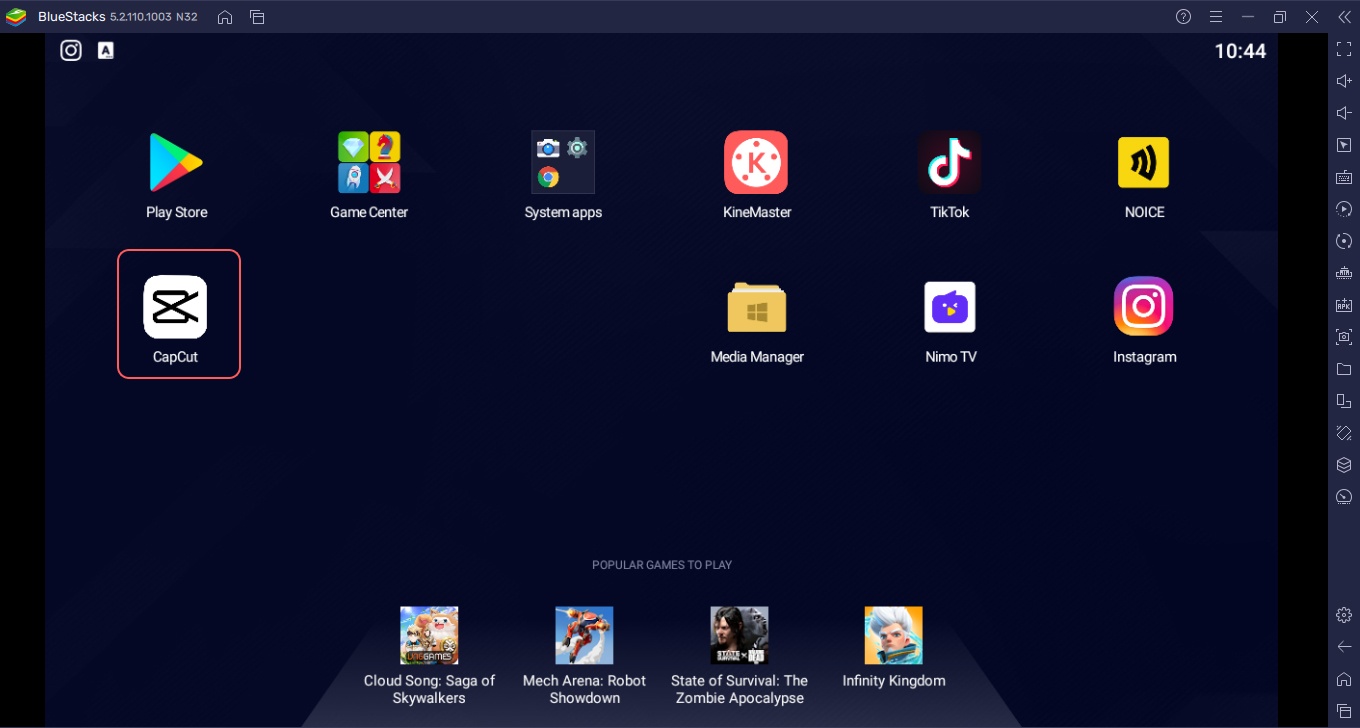This screenshot has width=1360, height=728.
Task: Click the Home icon in the sidebar
Action: point(1344,679)
